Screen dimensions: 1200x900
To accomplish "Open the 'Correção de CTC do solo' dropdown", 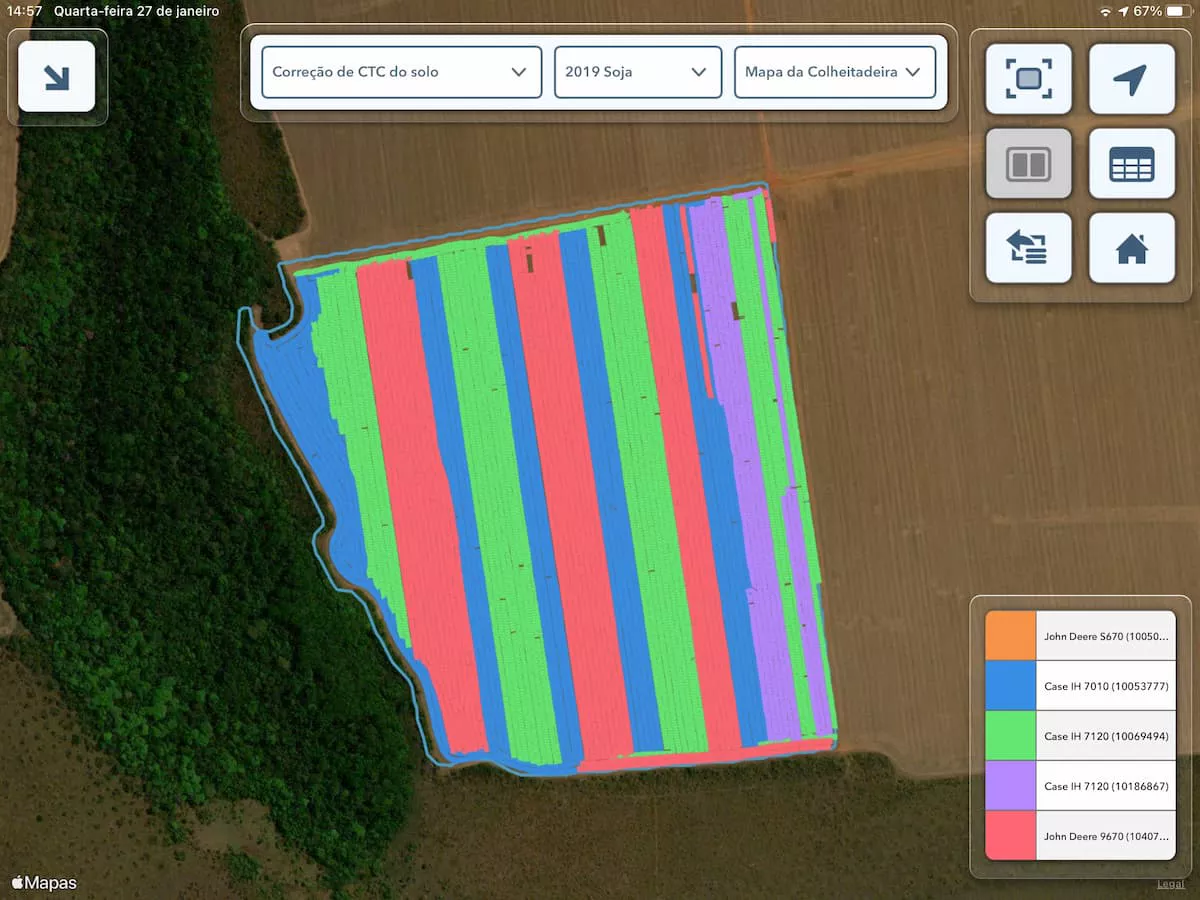I will click(x=400, y=72).
